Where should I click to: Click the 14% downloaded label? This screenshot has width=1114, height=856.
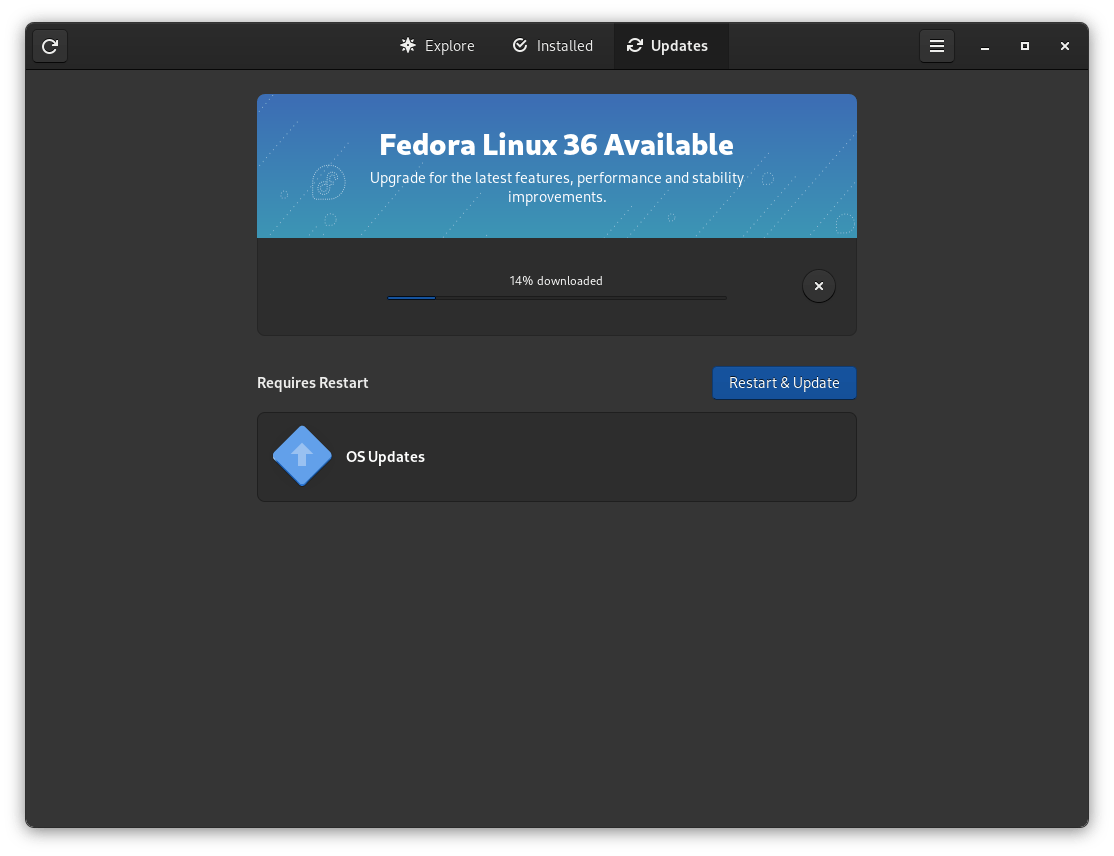point(556,281)
